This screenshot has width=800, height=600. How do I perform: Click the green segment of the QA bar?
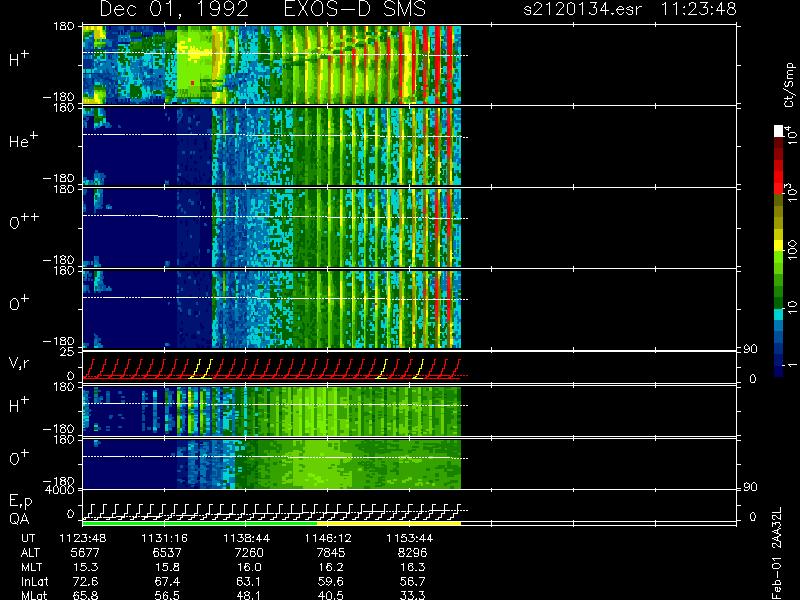tap(199, 523)
